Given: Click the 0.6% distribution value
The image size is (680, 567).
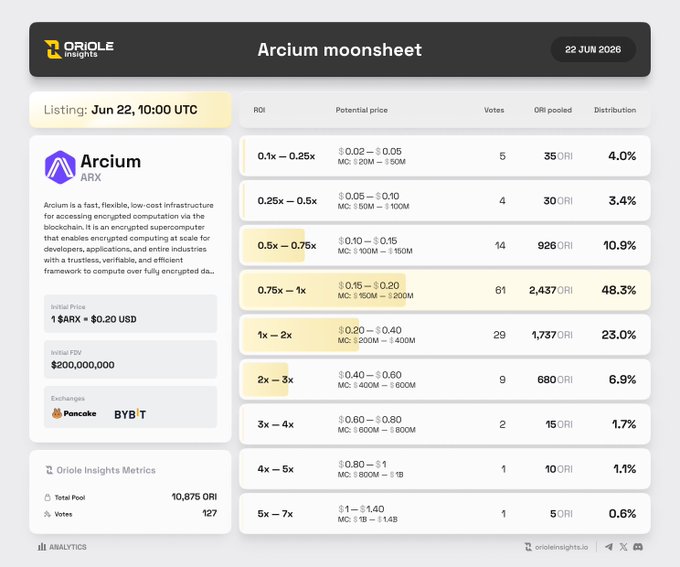Looking at the screenshot, I should (622, 514).
